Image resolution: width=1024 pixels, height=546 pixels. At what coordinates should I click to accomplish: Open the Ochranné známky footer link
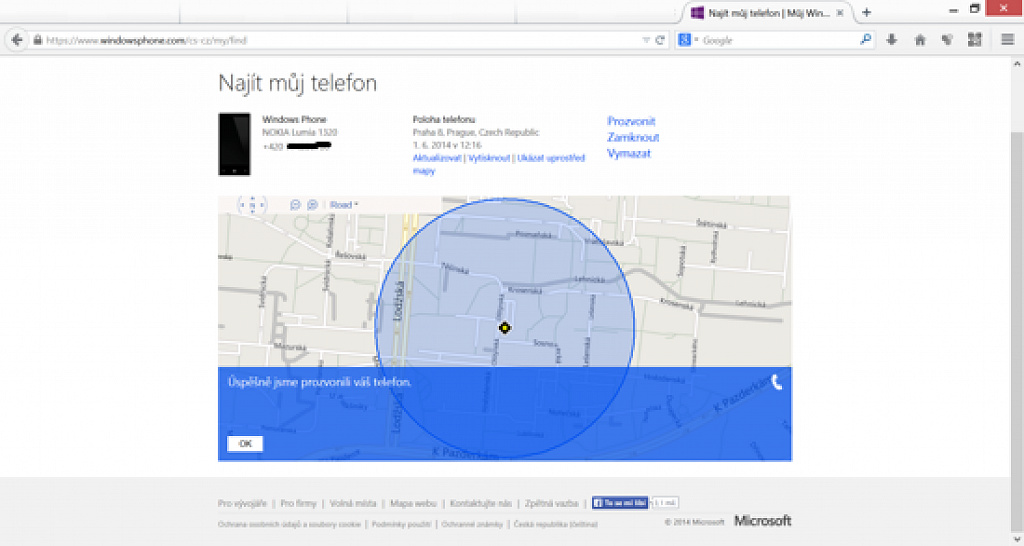[472, 524]
